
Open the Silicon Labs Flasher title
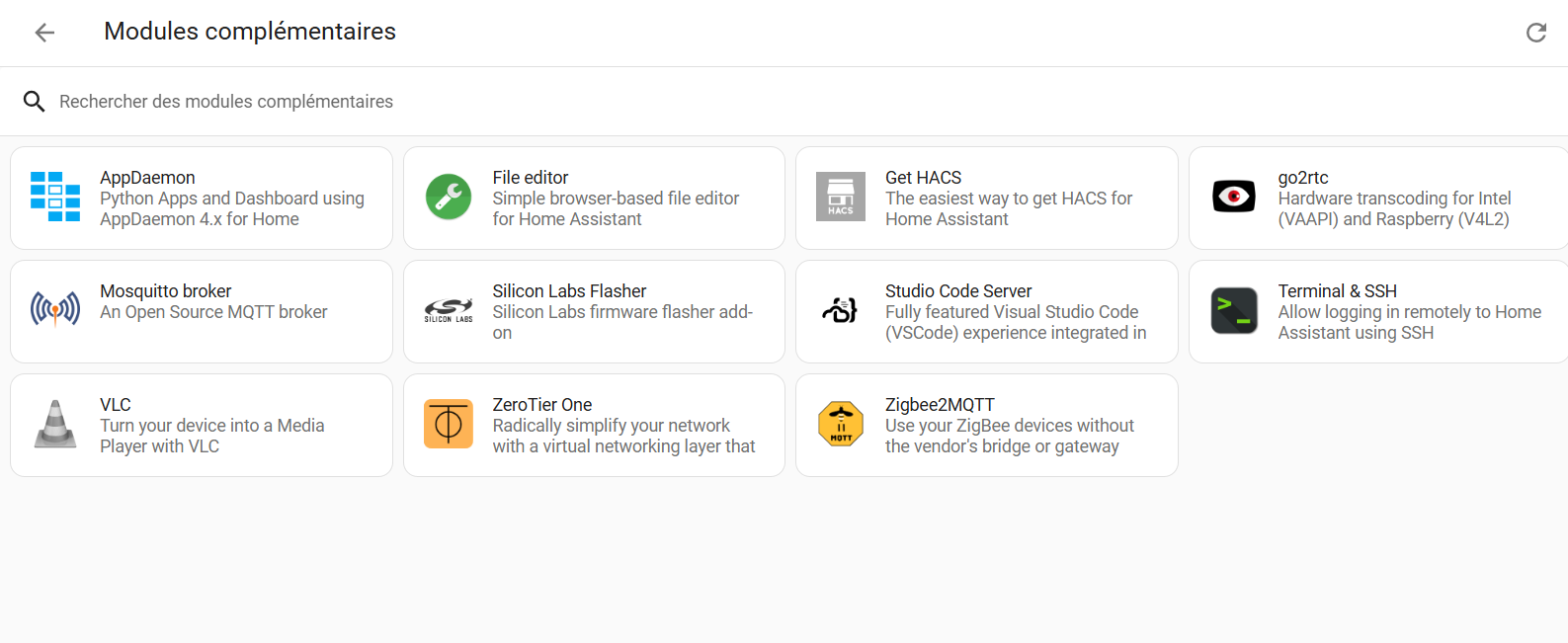(x=569, y=291)
